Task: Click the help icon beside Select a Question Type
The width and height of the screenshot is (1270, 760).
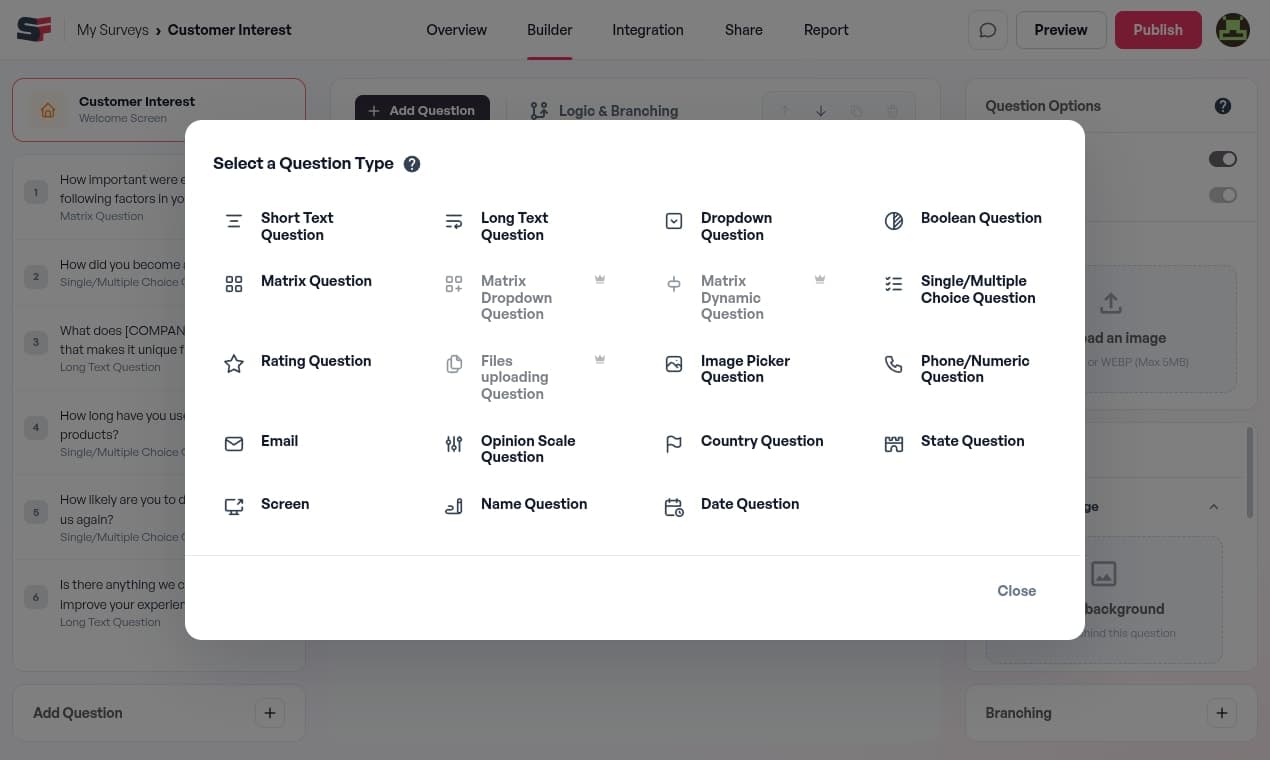Action: click(x=412, y=164)
